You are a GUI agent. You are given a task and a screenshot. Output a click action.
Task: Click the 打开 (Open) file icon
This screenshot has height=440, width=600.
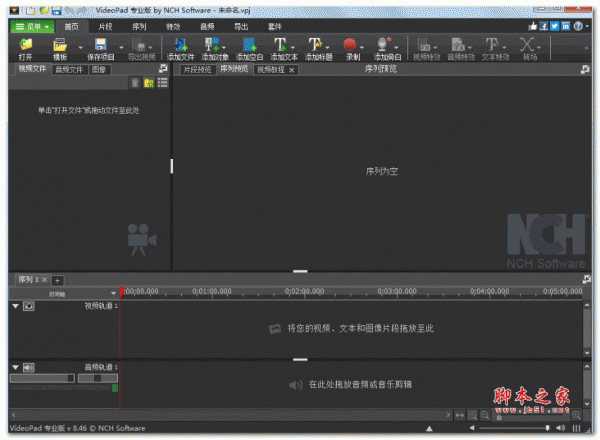pos(25,45)
